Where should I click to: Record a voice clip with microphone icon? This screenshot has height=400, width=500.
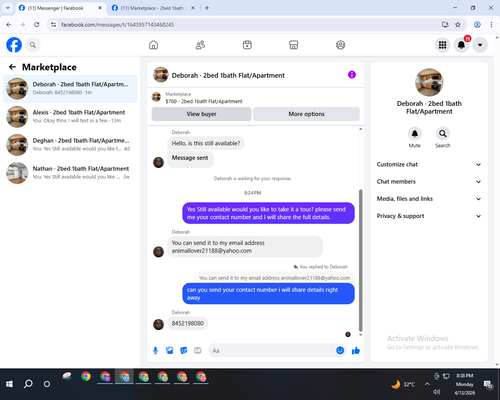[x=155, y=350]
